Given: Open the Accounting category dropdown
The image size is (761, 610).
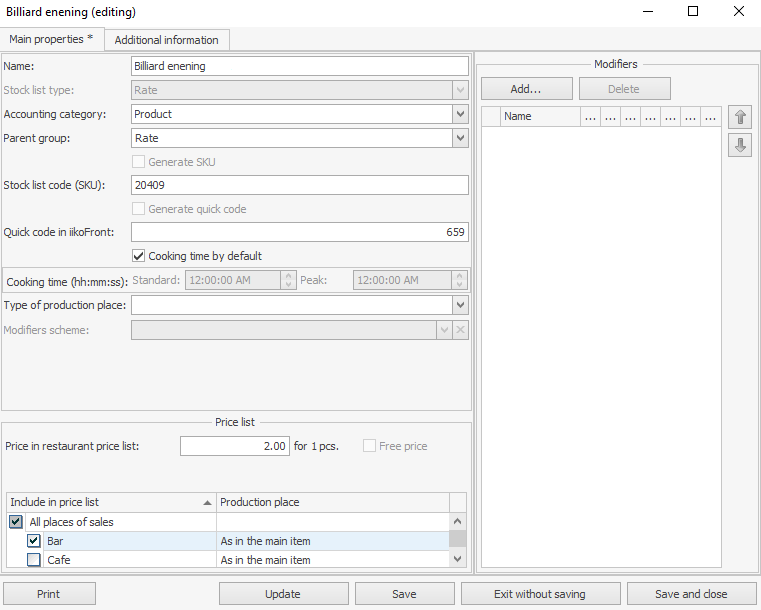Looking at the screenshot, I should click(460, 114).
